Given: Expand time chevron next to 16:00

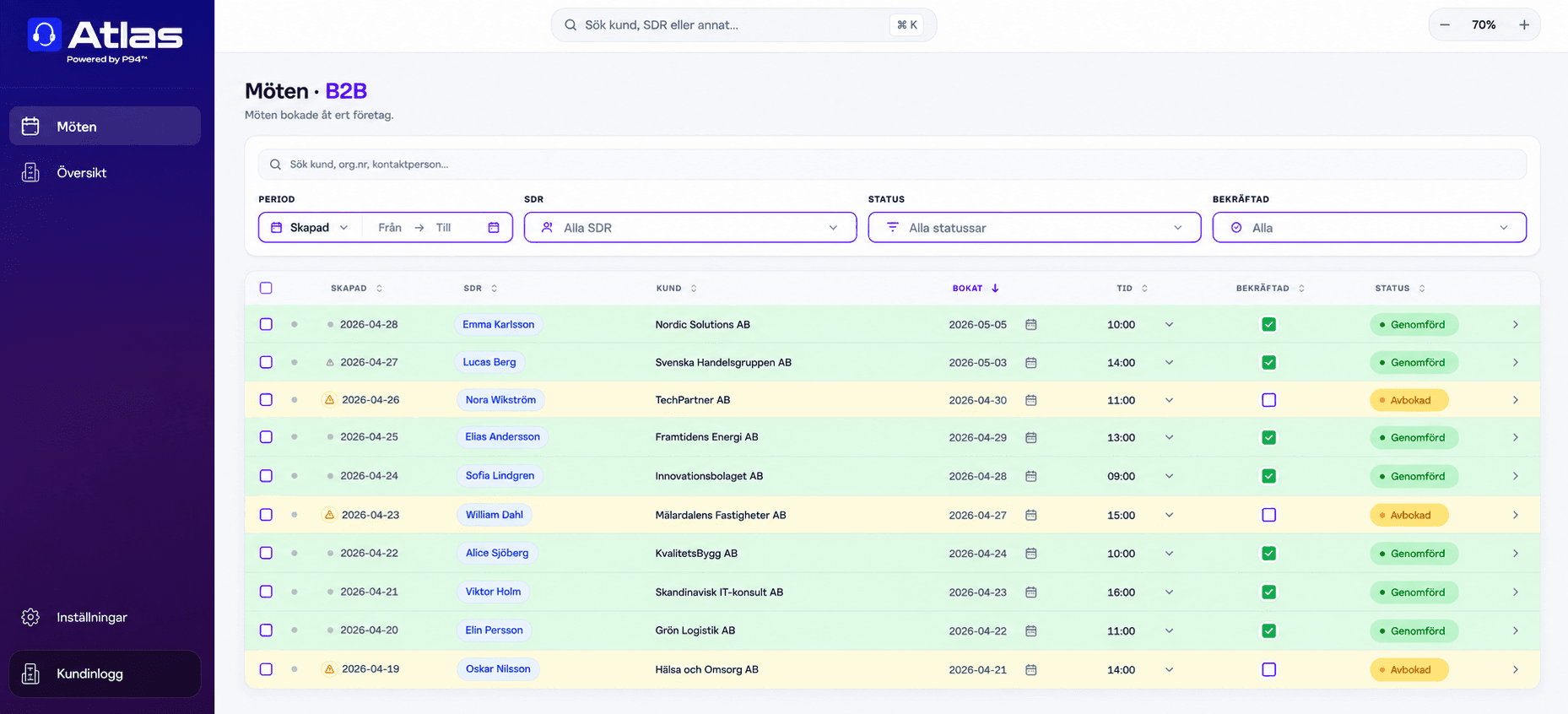Looking at the screenshot, I should point(1169,592).
